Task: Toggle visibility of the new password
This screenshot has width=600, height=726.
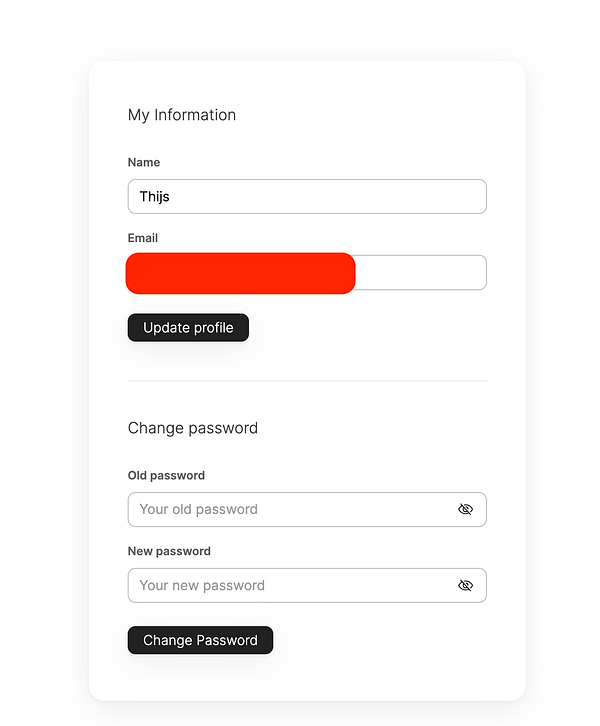Action: pos(465,585)
